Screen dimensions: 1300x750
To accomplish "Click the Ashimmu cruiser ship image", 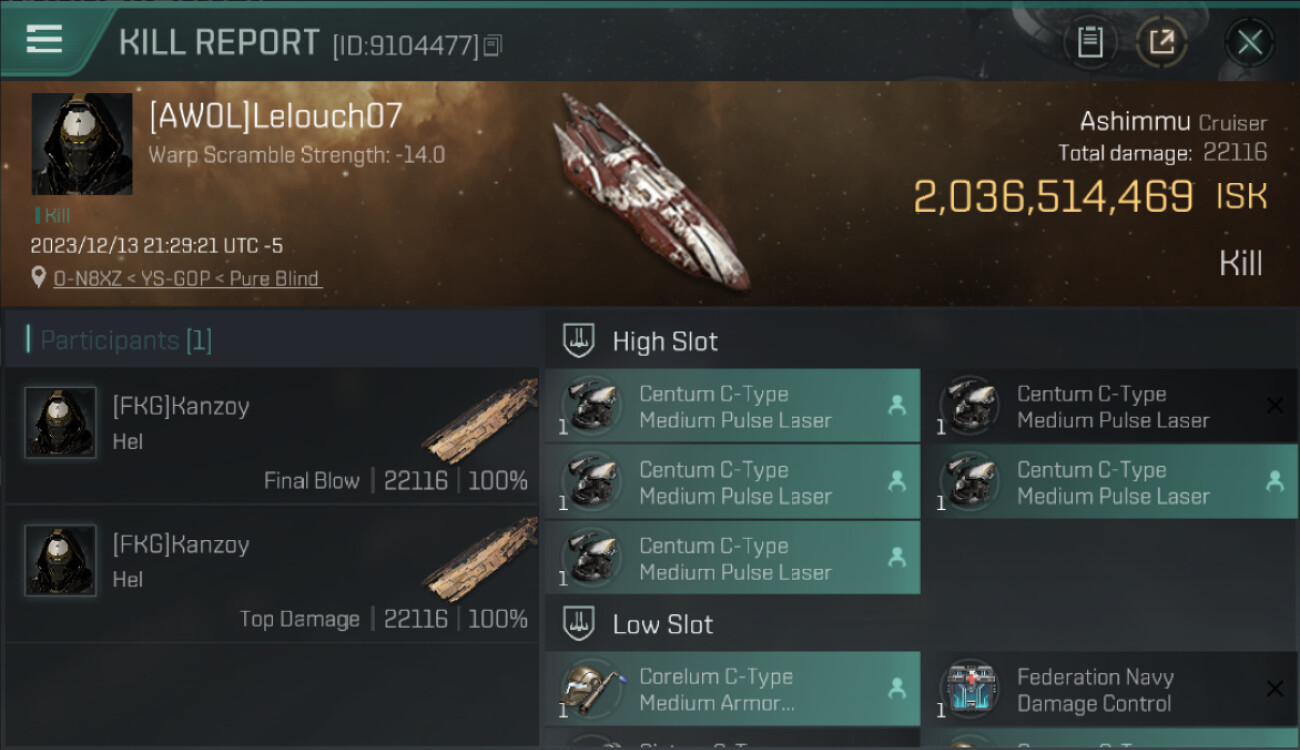I will click(652, 190).
